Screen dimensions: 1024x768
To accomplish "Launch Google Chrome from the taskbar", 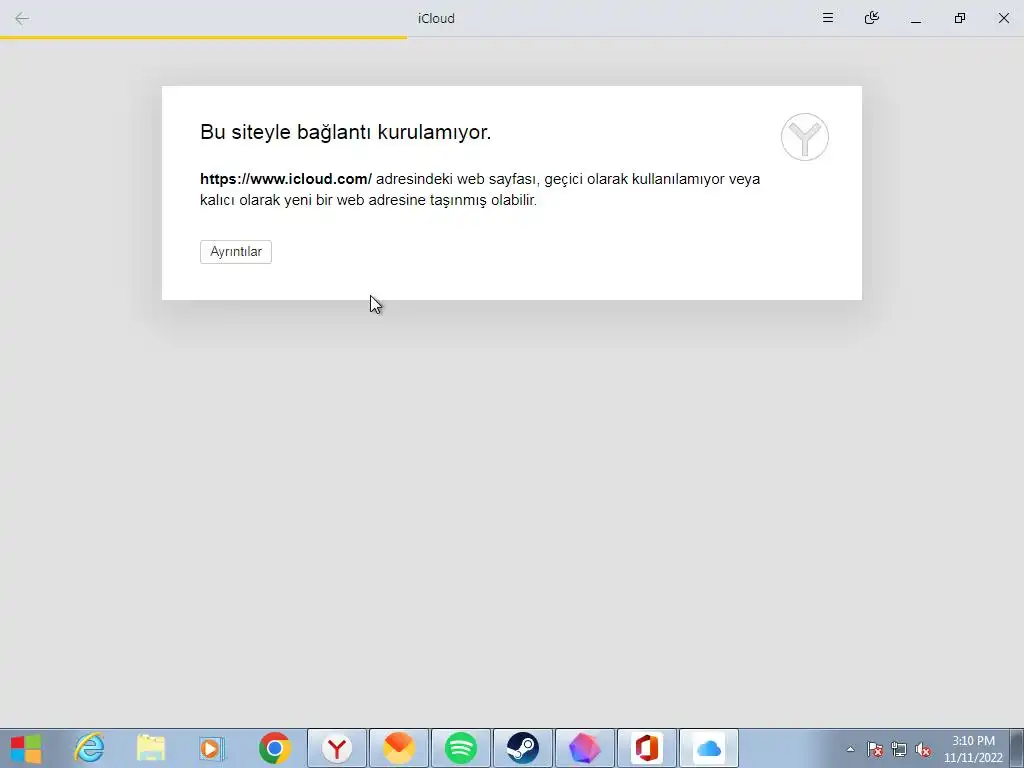I will 275,748.
